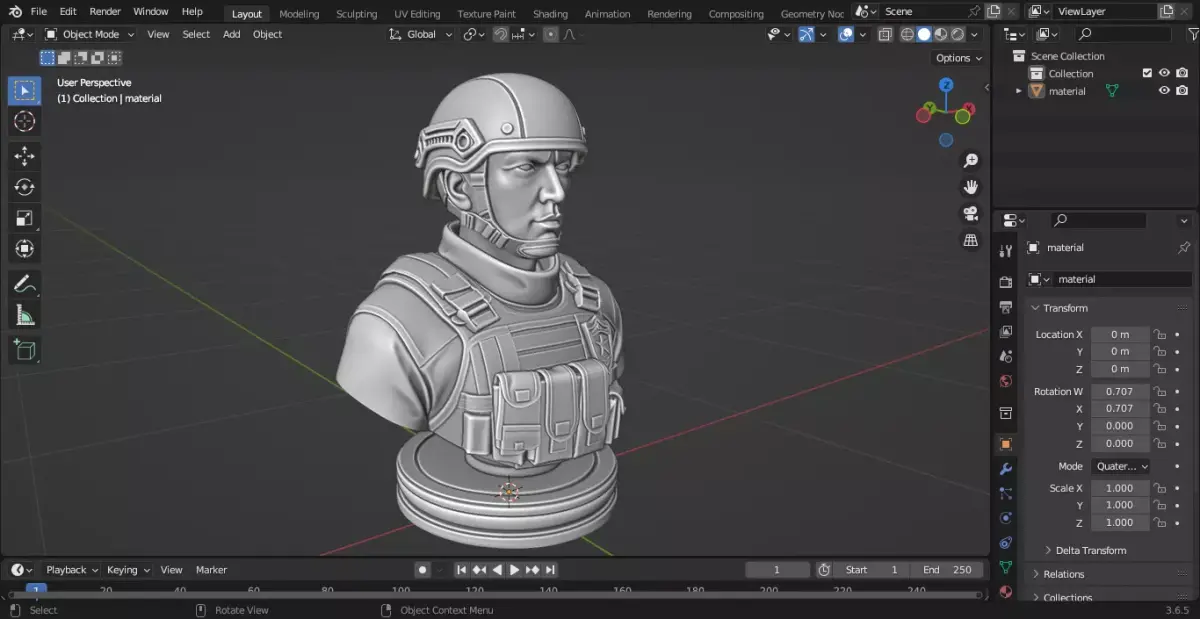
Task: Choose the Annotate tool
Action: click(25, 284)
